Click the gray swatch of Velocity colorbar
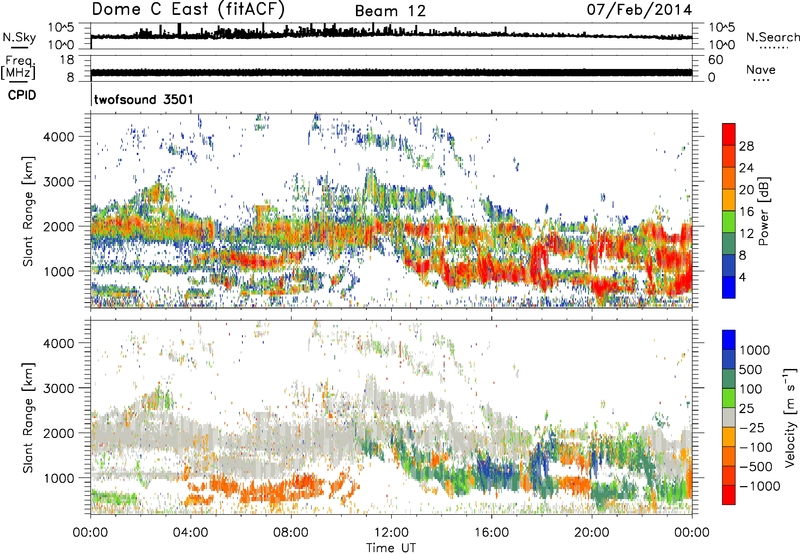The height and width of the screenshot is (554, 800). (729, 417)
